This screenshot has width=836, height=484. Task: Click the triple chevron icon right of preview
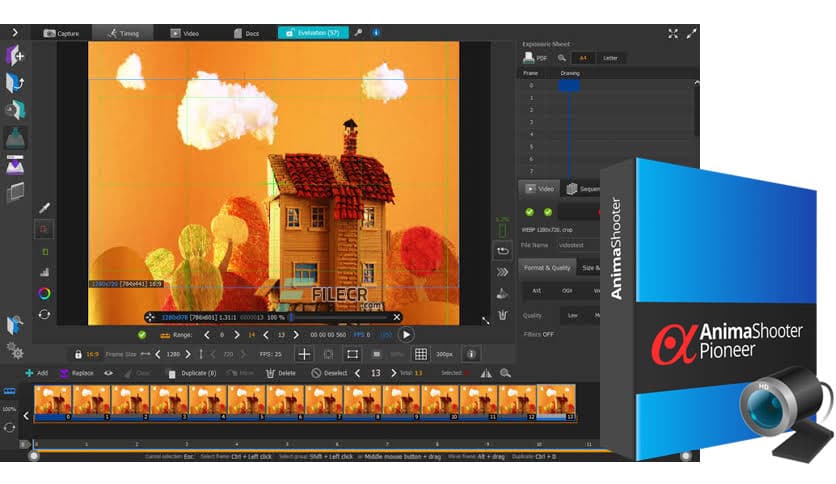click(x=502, y=272)
